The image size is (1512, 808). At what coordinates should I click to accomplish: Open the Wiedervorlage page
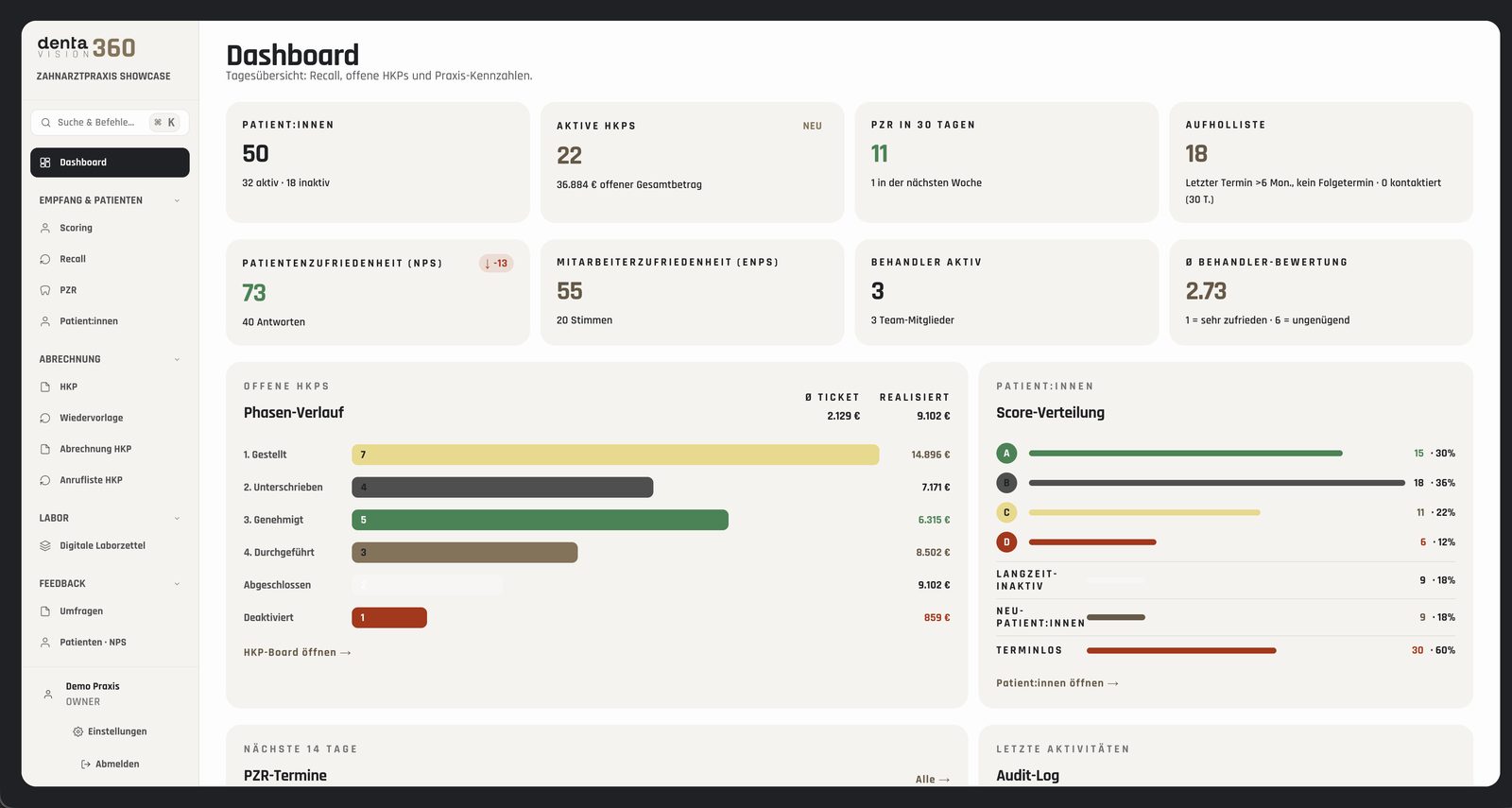(110, 418)
